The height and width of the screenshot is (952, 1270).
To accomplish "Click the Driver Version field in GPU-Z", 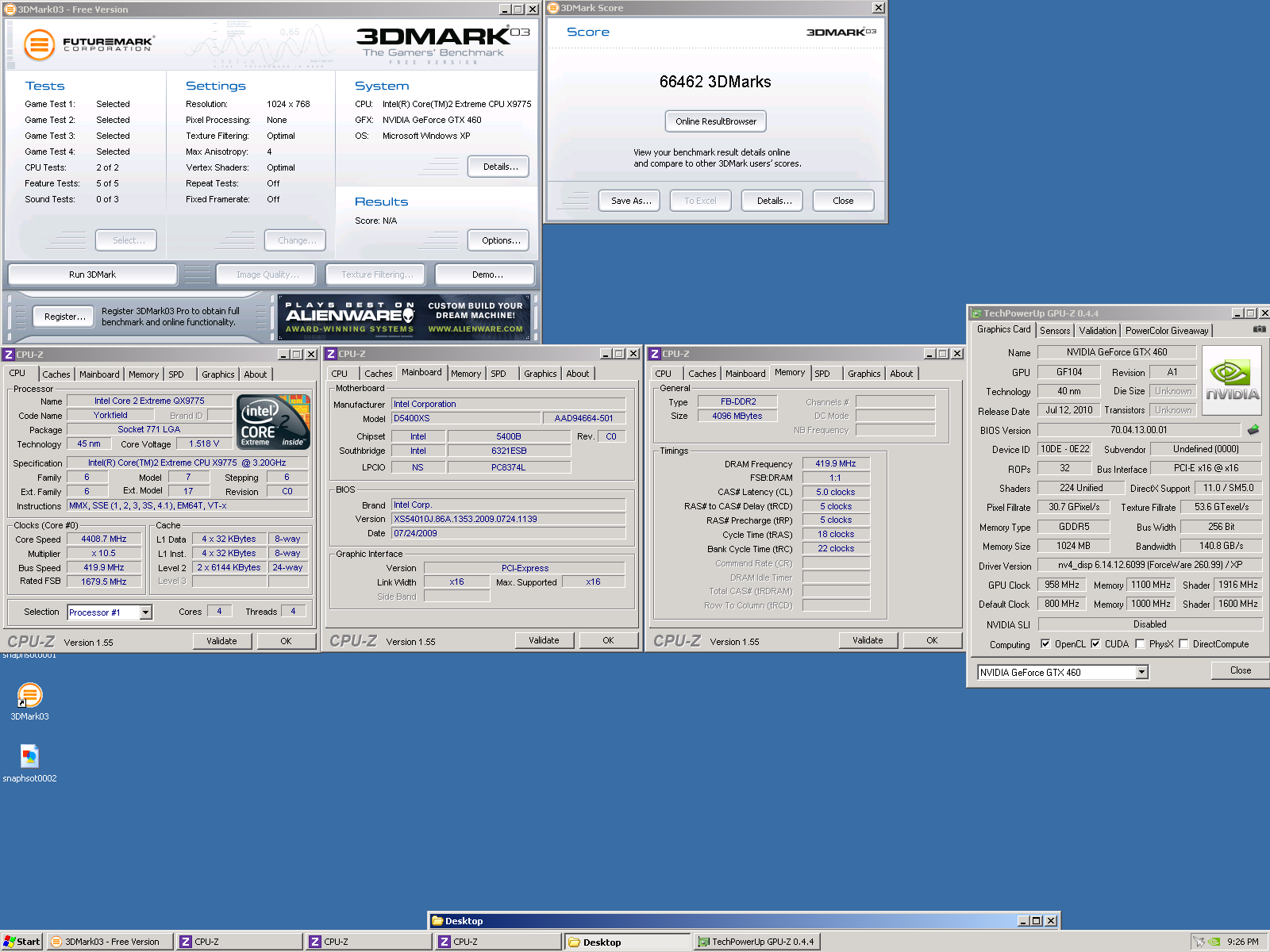I will tap(1149, 565).
